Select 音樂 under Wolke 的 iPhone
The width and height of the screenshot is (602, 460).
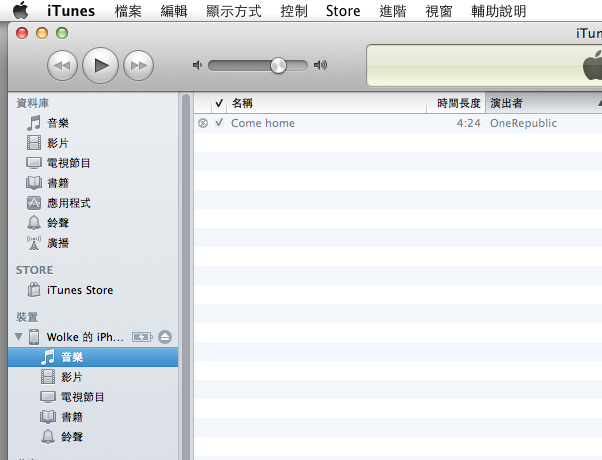[x=93, y=357]
